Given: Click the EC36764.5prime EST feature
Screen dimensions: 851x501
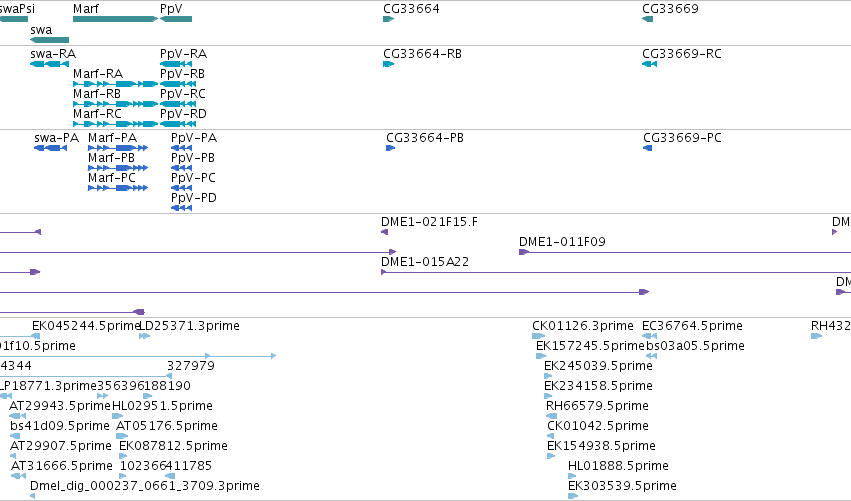Looking at the screenshot, I should [650, 336].
